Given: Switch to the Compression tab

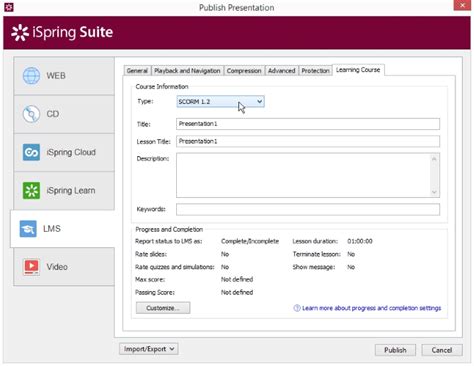Looking at the screenshot, I should 244,71.
